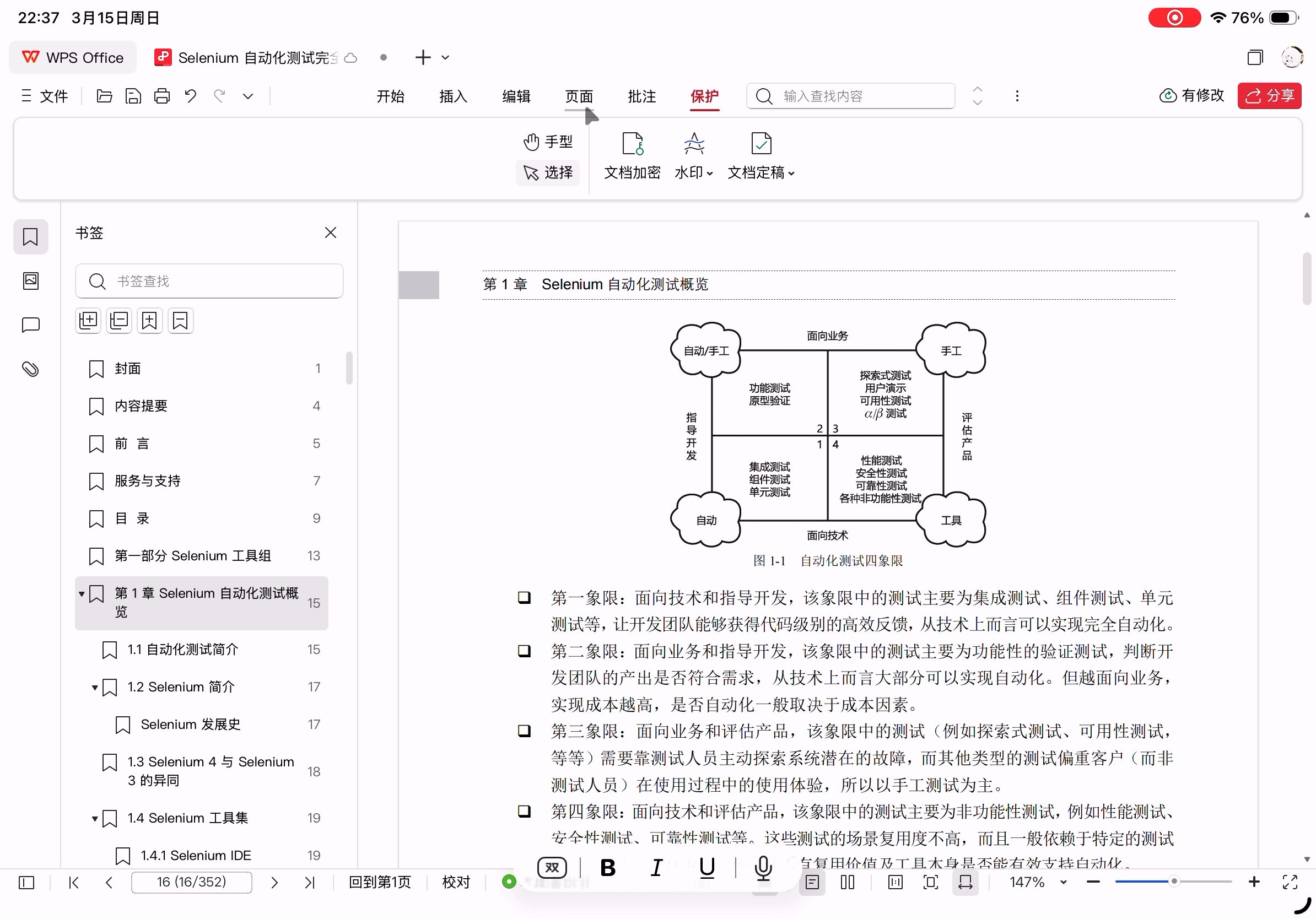Switch to the 批注 ribbon tab
The width and height of the screenshot is (1316, 919).
point(641,96)
